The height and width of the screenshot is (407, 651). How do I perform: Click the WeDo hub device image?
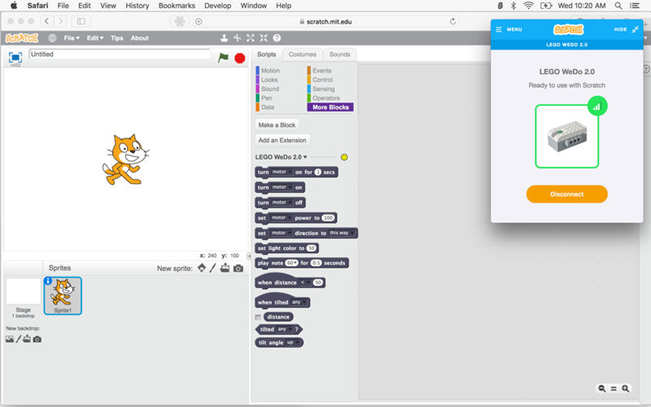pyautogui.click(x=567, y=136)
